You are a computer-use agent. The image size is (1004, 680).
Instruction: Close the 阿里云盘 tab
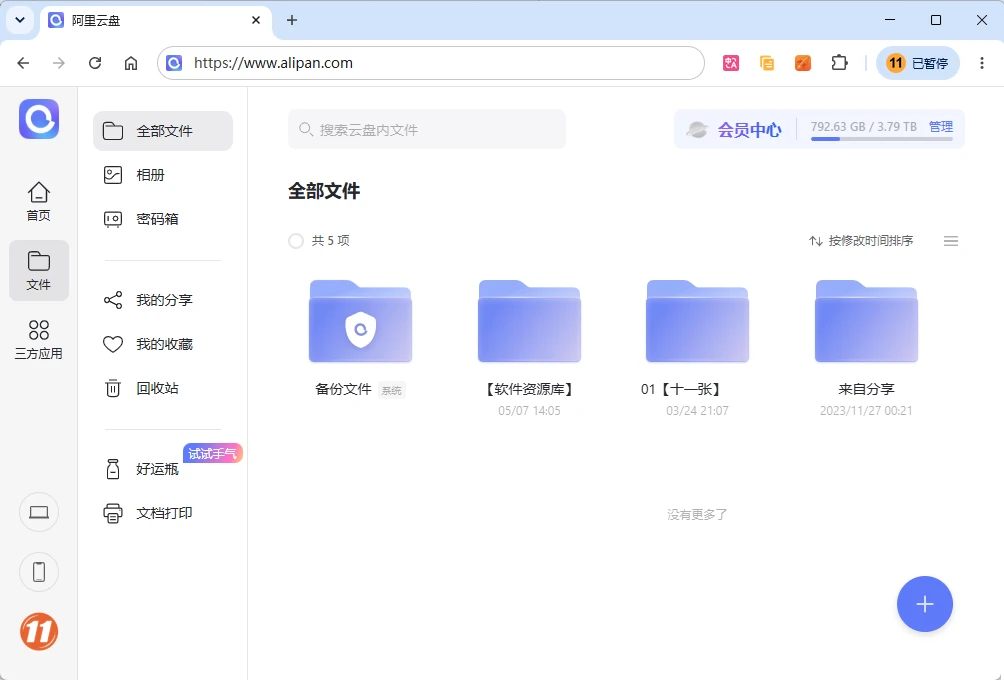[x=255, y=20]
